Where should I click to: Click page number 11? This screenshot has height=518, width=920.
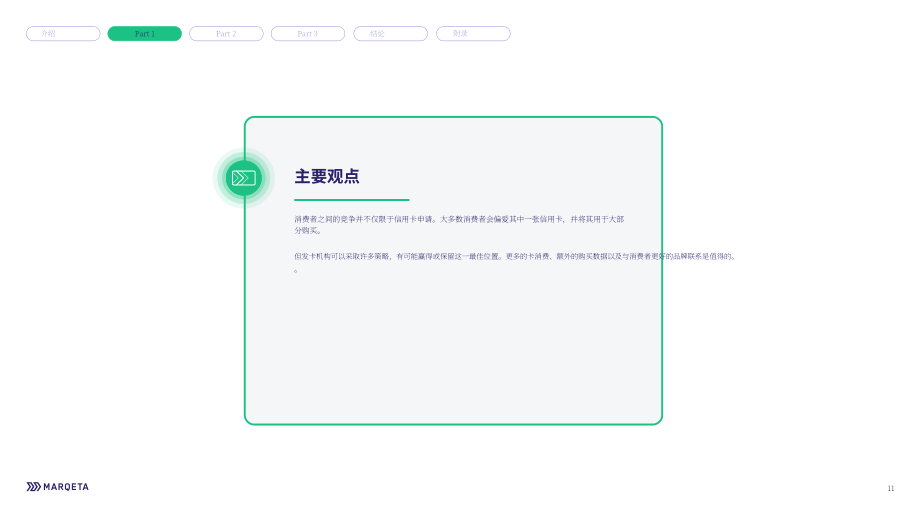891,488
